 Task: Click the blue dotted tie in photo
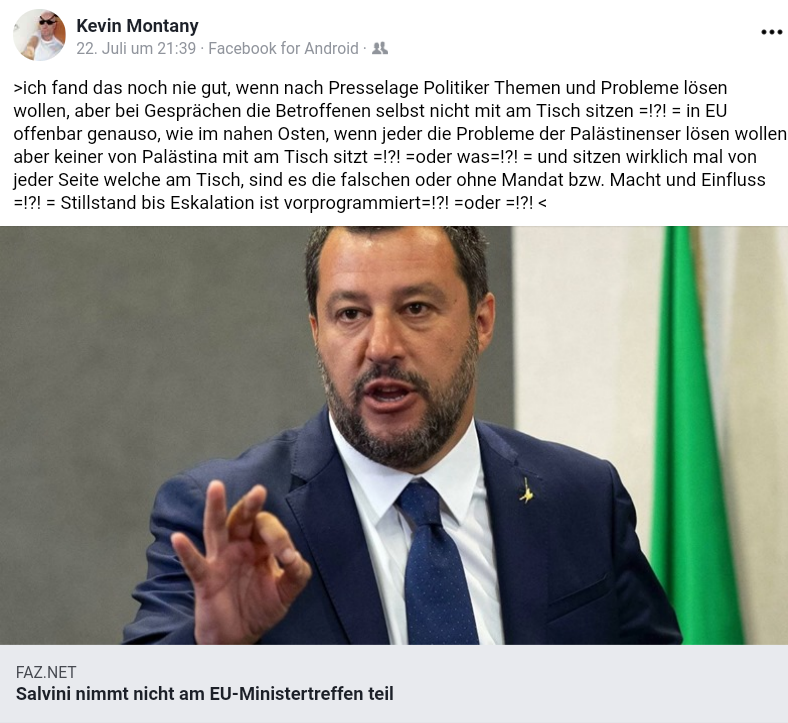coord(435,563)
